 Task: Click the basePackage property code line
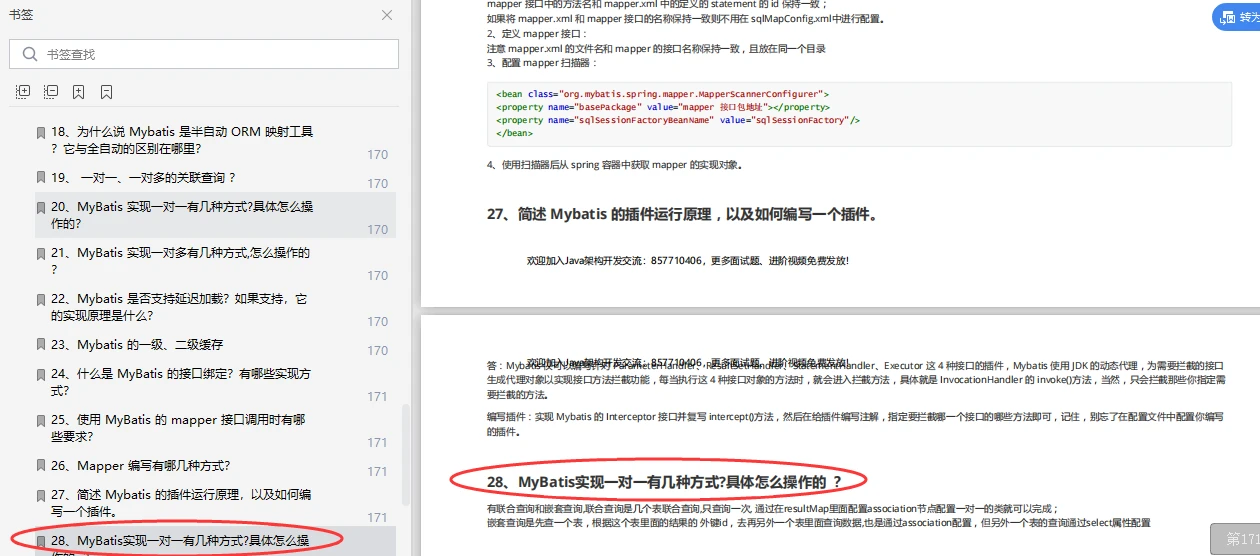tap(662, 107)
